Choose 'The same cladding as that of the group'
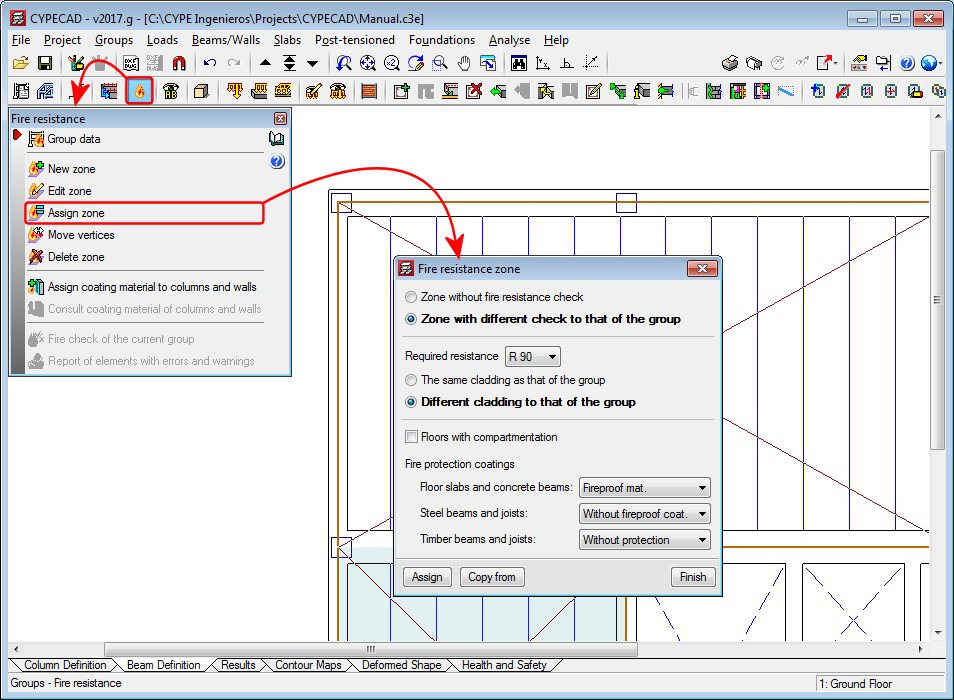 (x=411, y=380)
